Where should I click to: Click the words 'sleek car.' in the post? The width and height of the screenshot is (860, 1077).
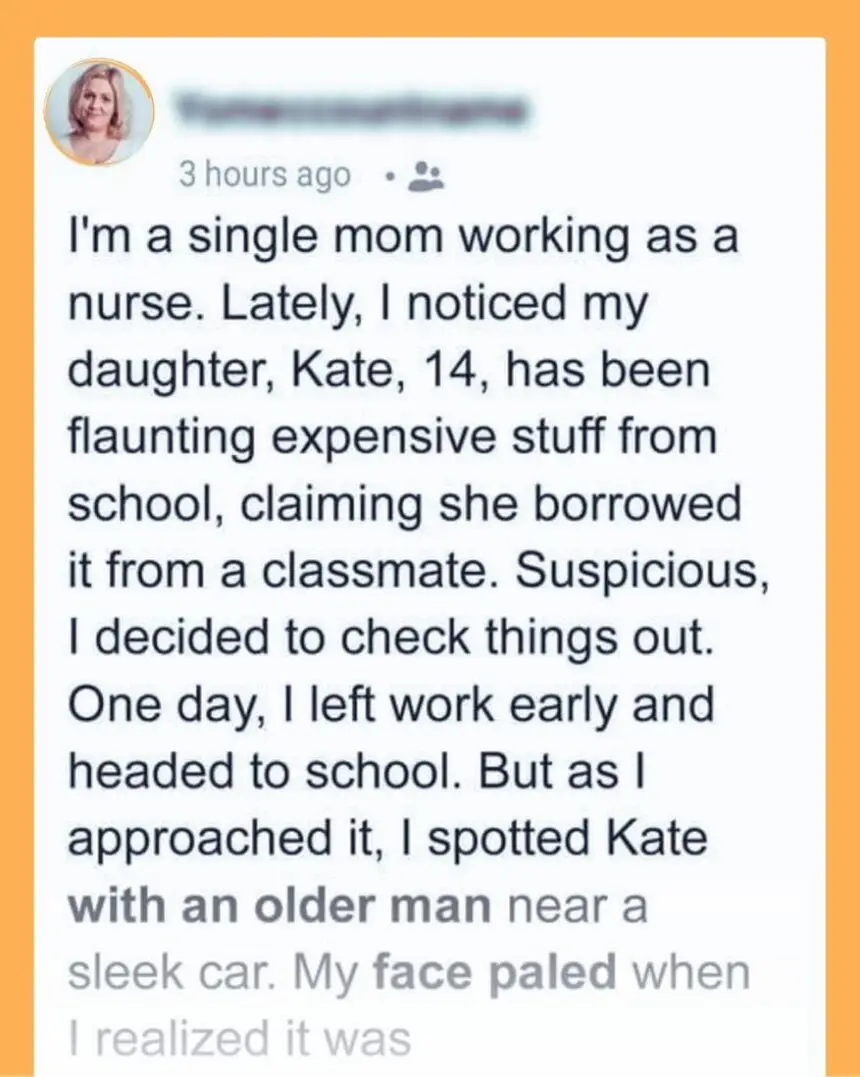point(160,973)
